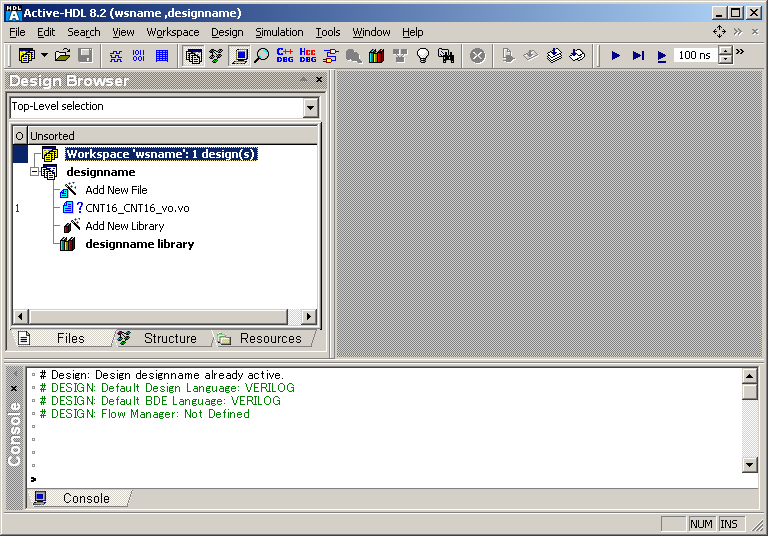Open the File menu
Screen dimensions: 768x536
(17, 32)
